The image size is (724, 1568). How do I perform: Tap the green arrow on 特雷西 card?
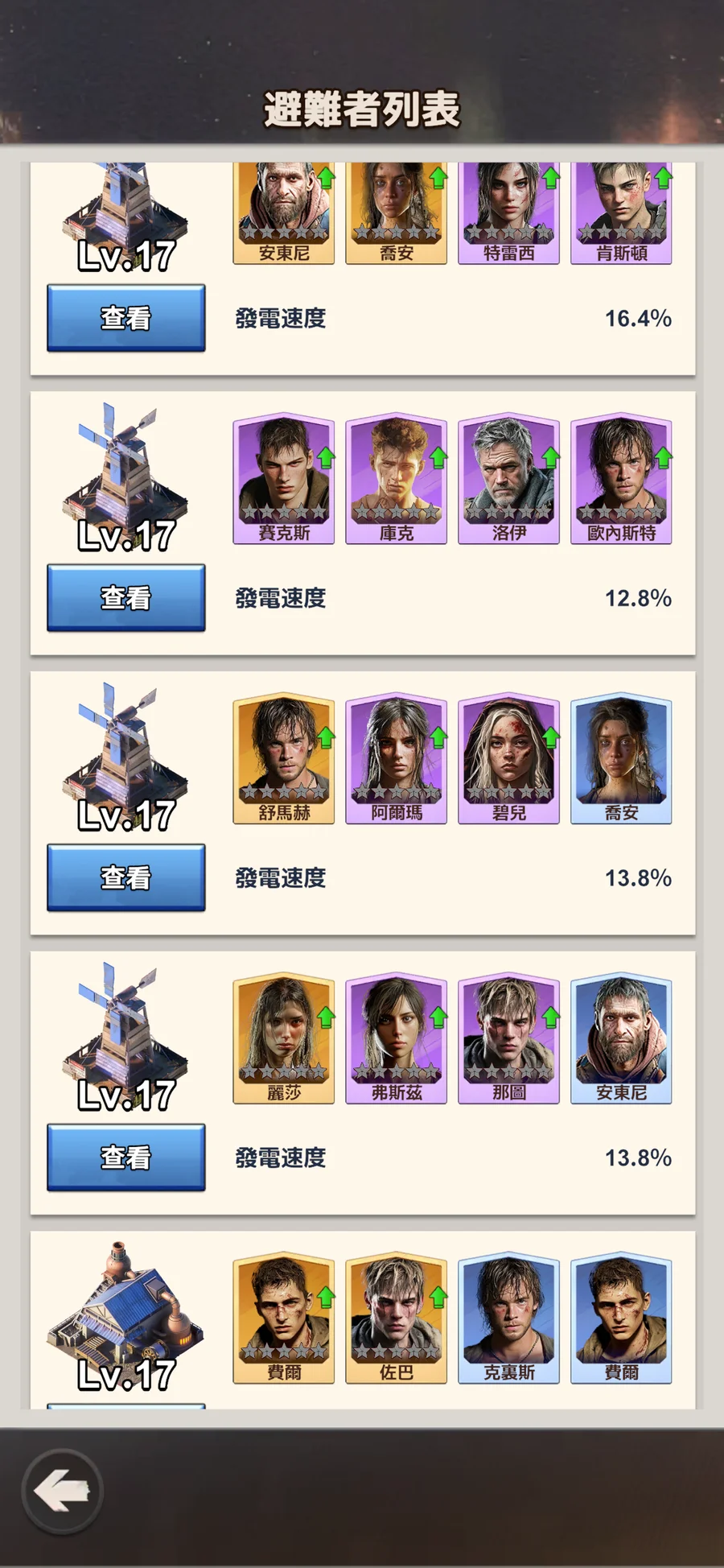(550, 178)
